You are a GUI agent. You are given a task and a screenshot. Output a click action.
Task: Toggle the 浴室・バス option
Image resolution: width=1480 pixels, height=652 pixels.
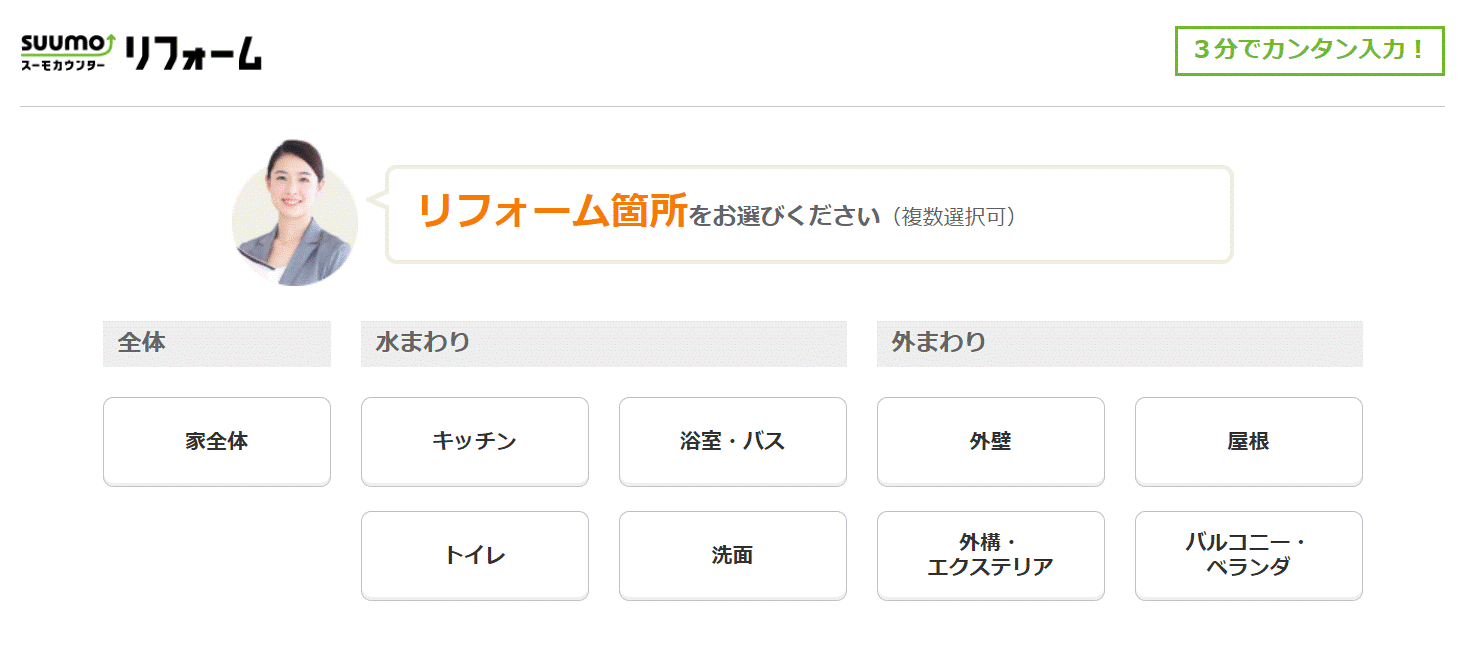(733, 441)
